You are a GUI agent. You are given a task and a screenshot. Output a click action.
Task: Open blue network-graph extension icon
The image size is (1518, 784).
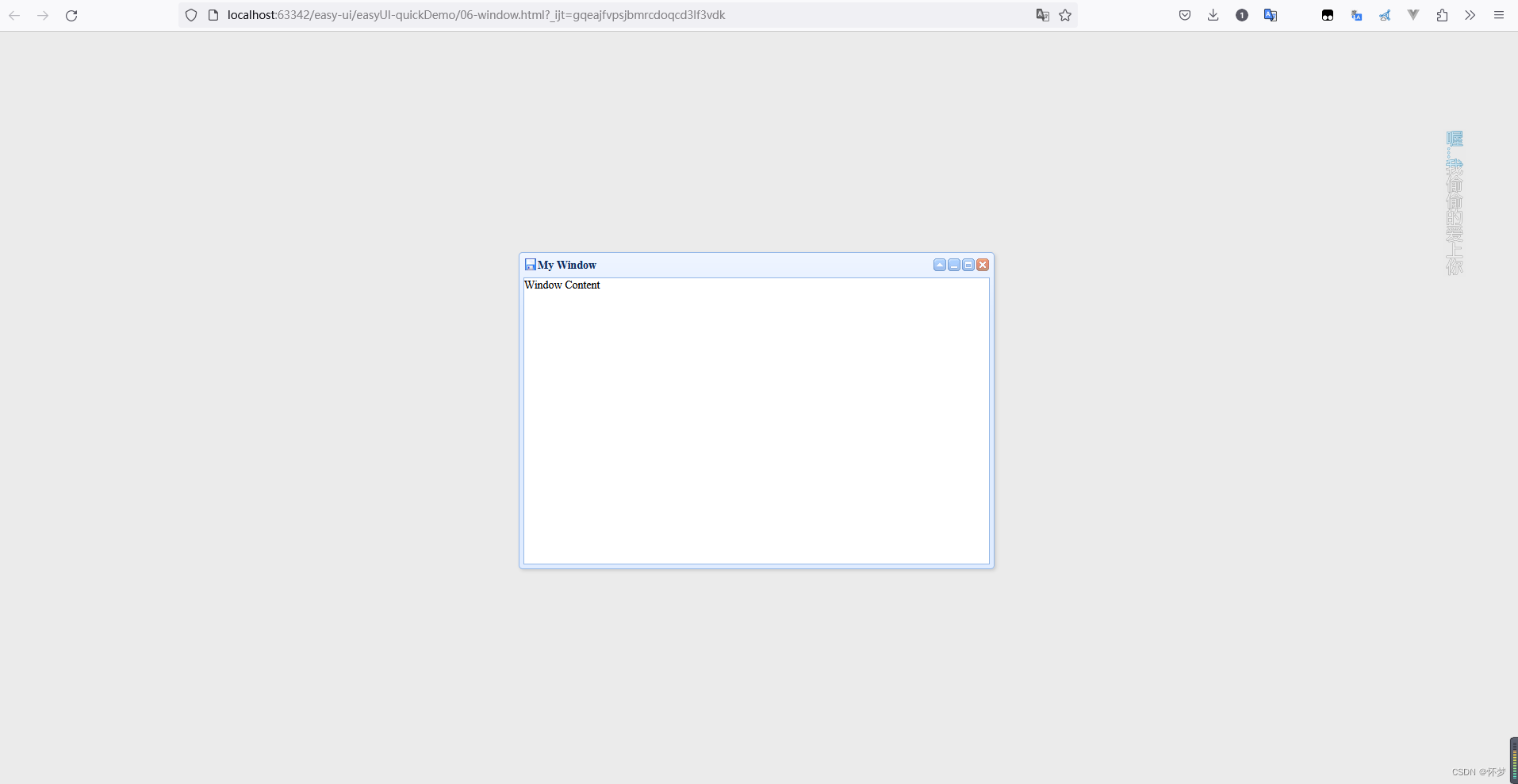[1385, 15]
